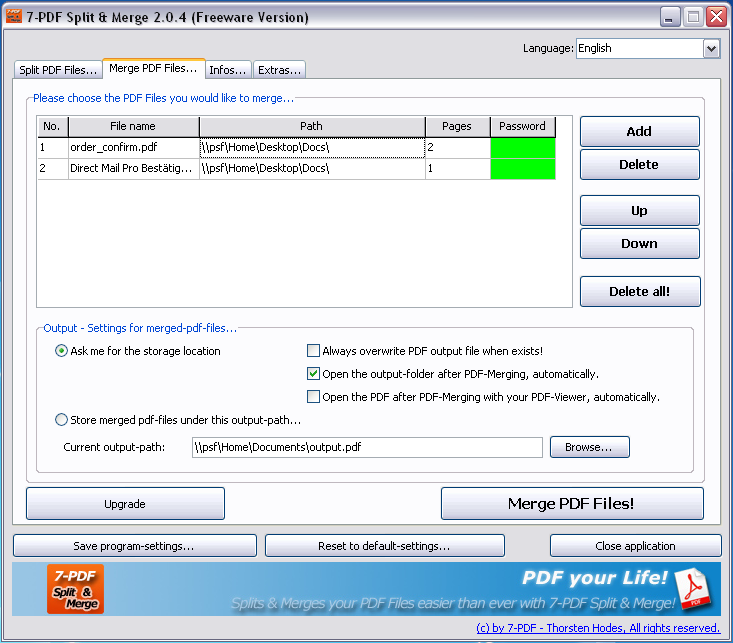Screen dimensions: 733x643
Task: Start merging with Merge PDF Files! button
Action: click(x=572, y=504)
